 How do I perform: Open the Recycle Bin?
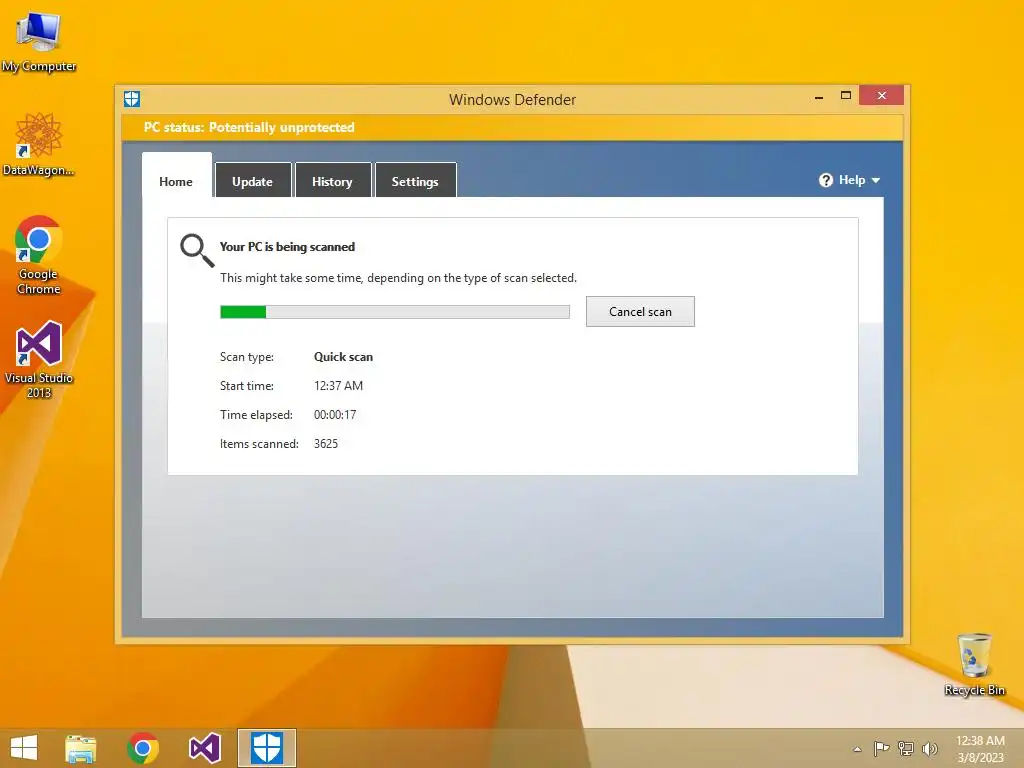(x=974, y=664)
